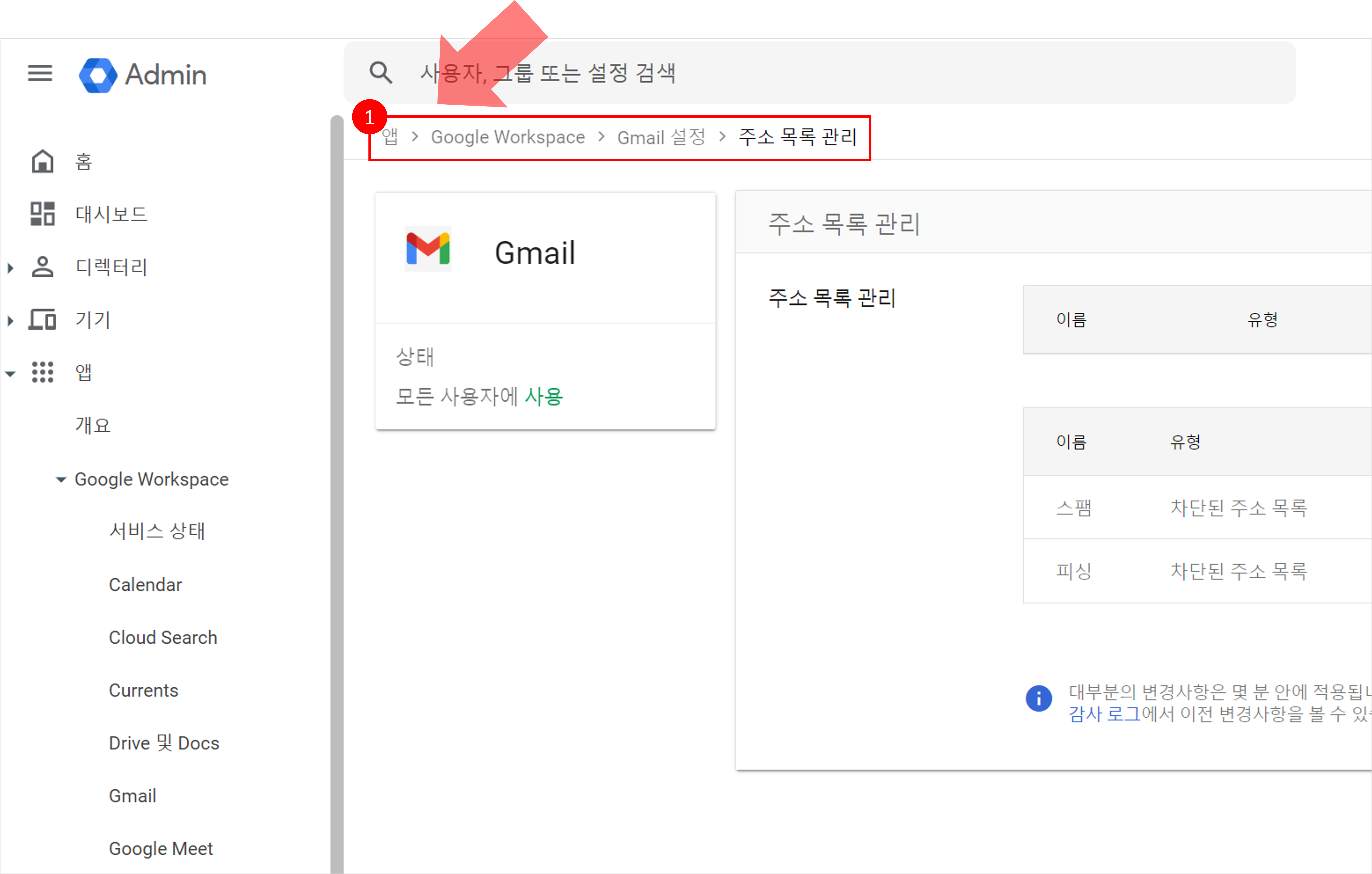
Task: Click the 디렉터리 person icon
Action: [x=42, y=267]
